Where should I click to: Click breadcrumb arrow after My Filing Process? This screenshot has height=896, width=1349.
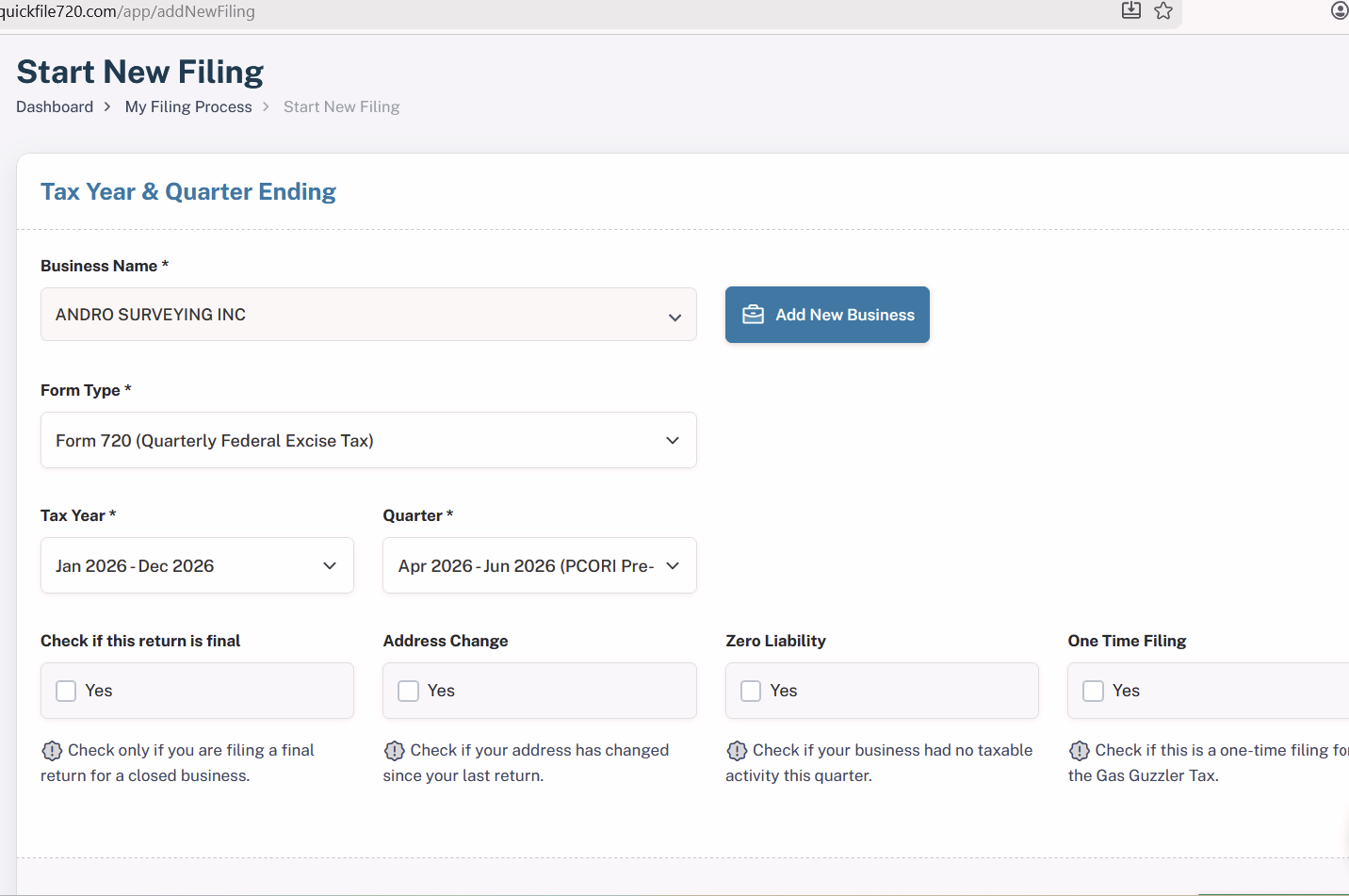tap(266, 107)
